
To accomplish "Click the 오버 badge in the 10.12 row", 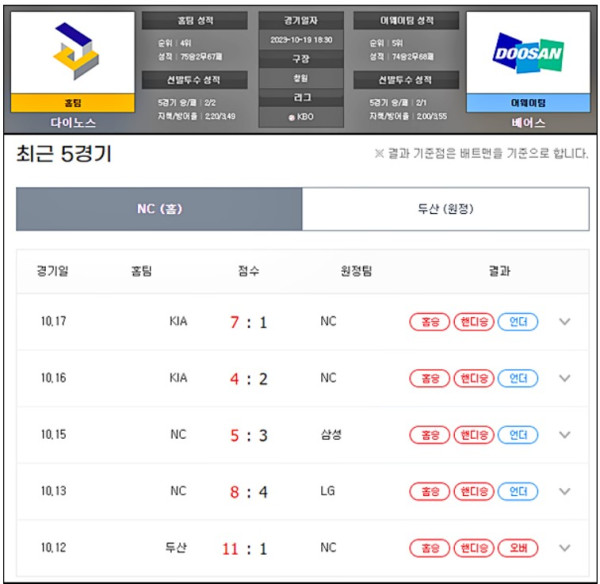I will [x=518, y=549].
